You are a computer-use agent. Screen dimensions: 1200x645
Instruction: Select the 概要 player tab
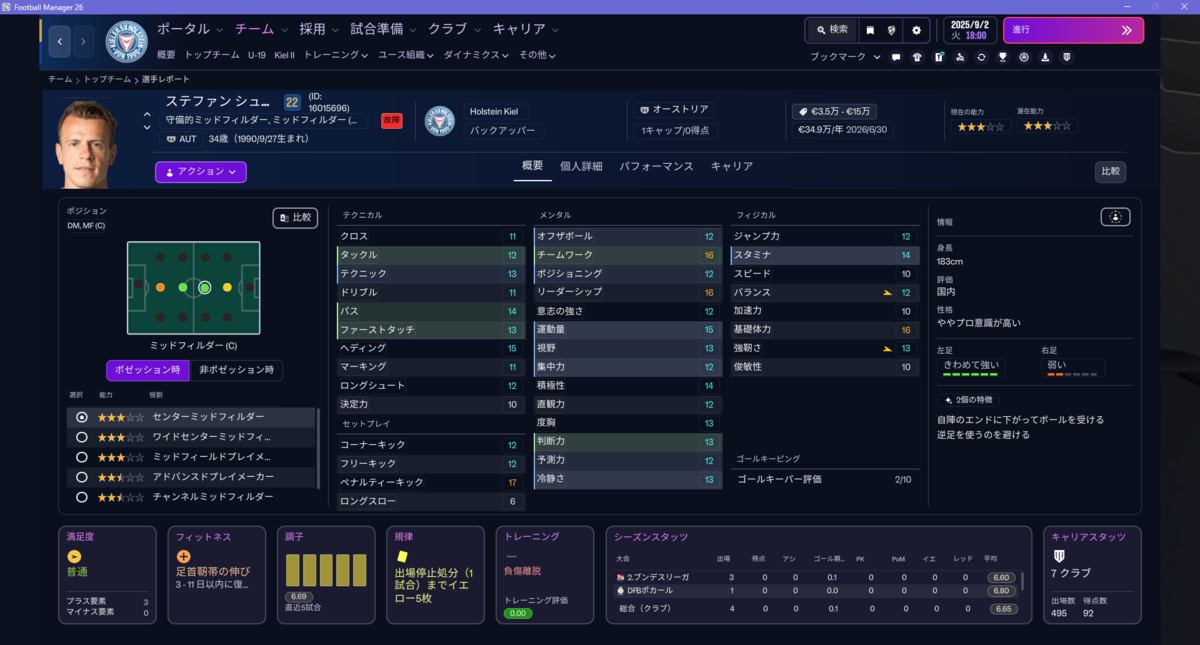coord(533,166)
